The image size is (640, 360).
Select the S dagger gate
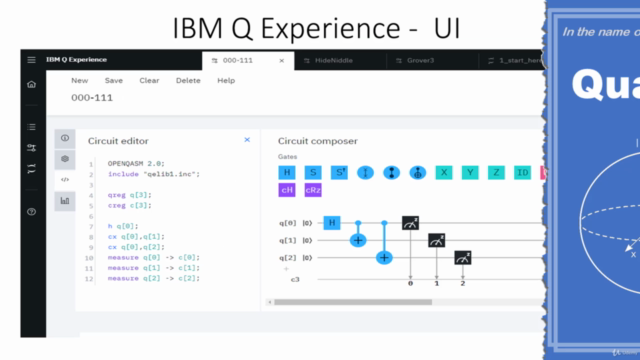[339, 172]
